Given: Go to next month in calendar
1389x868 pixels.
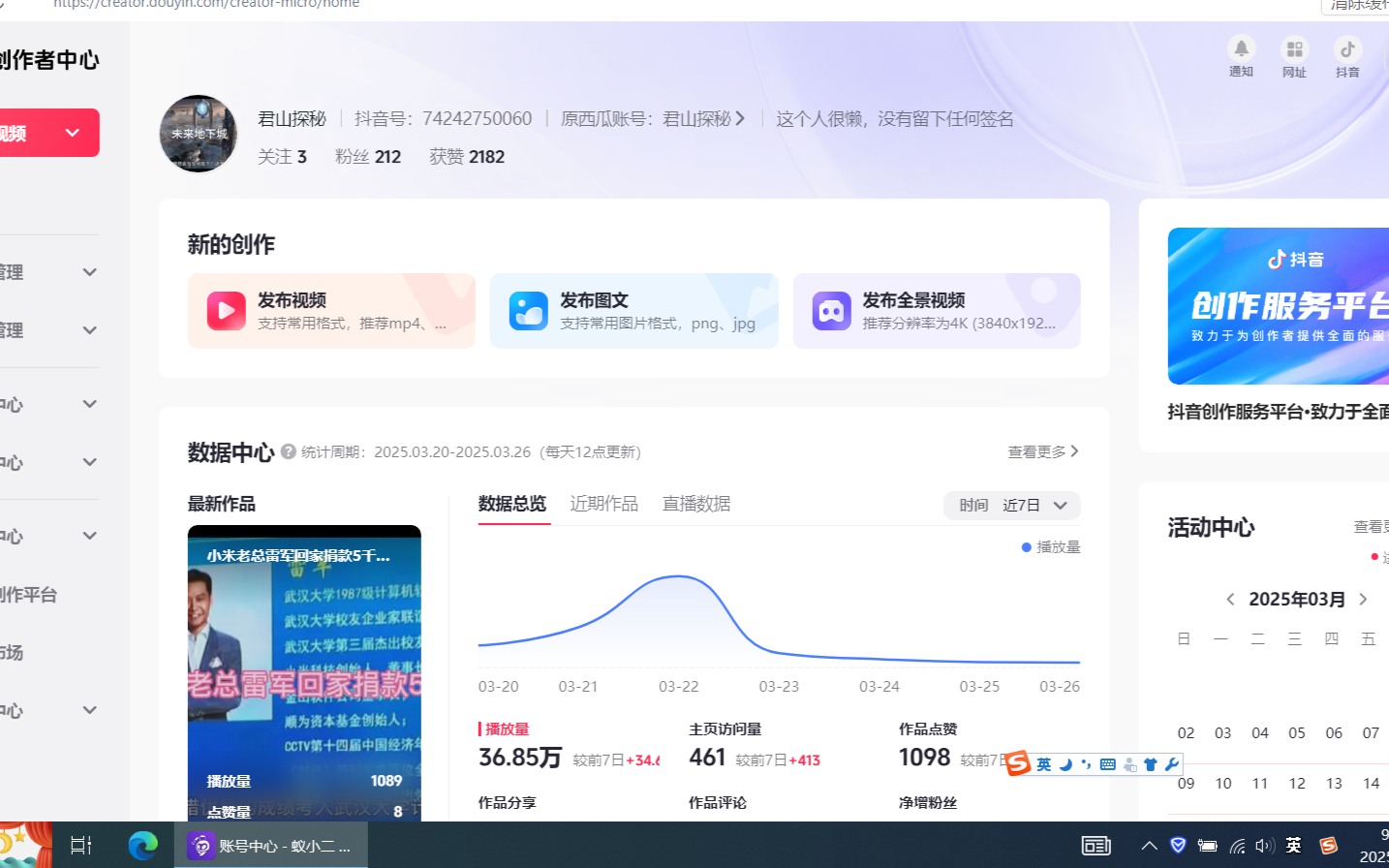Looking at the screenshot, I should tap(1363, 600).
